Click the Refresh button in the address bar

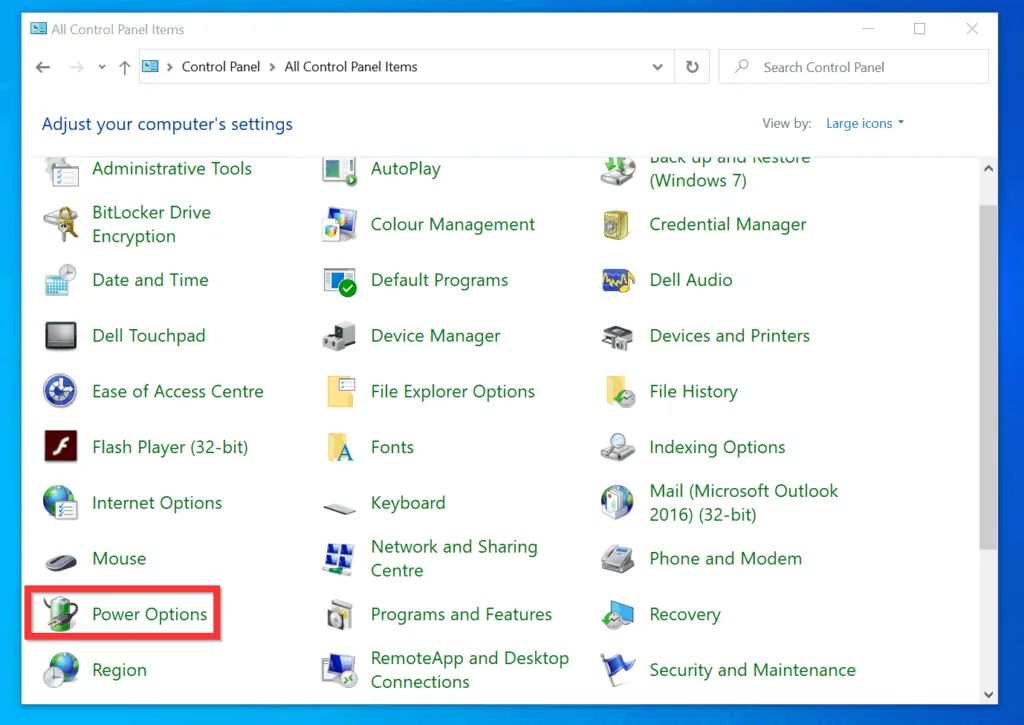pyautogui.click(x=692, y=66)
